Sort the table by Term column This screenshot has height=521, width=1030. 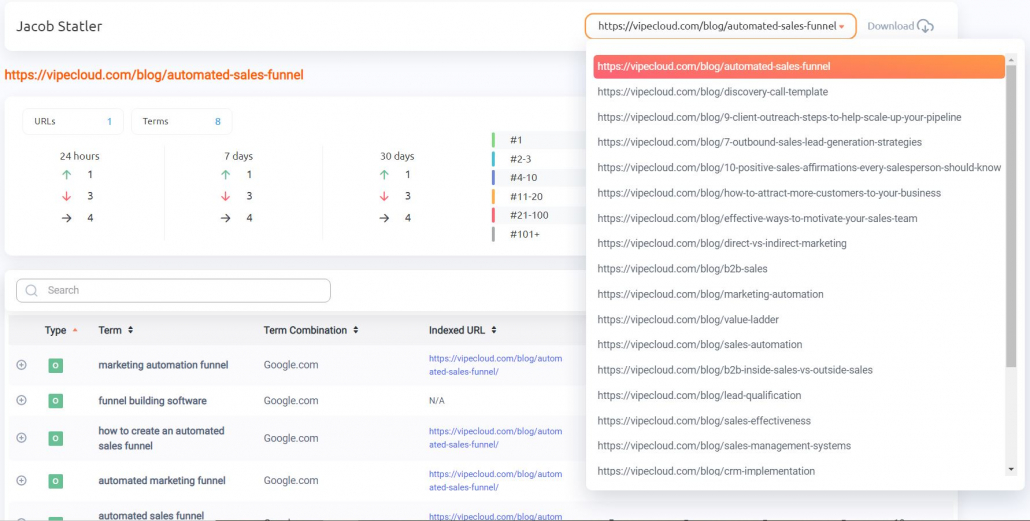coord(116,330)
